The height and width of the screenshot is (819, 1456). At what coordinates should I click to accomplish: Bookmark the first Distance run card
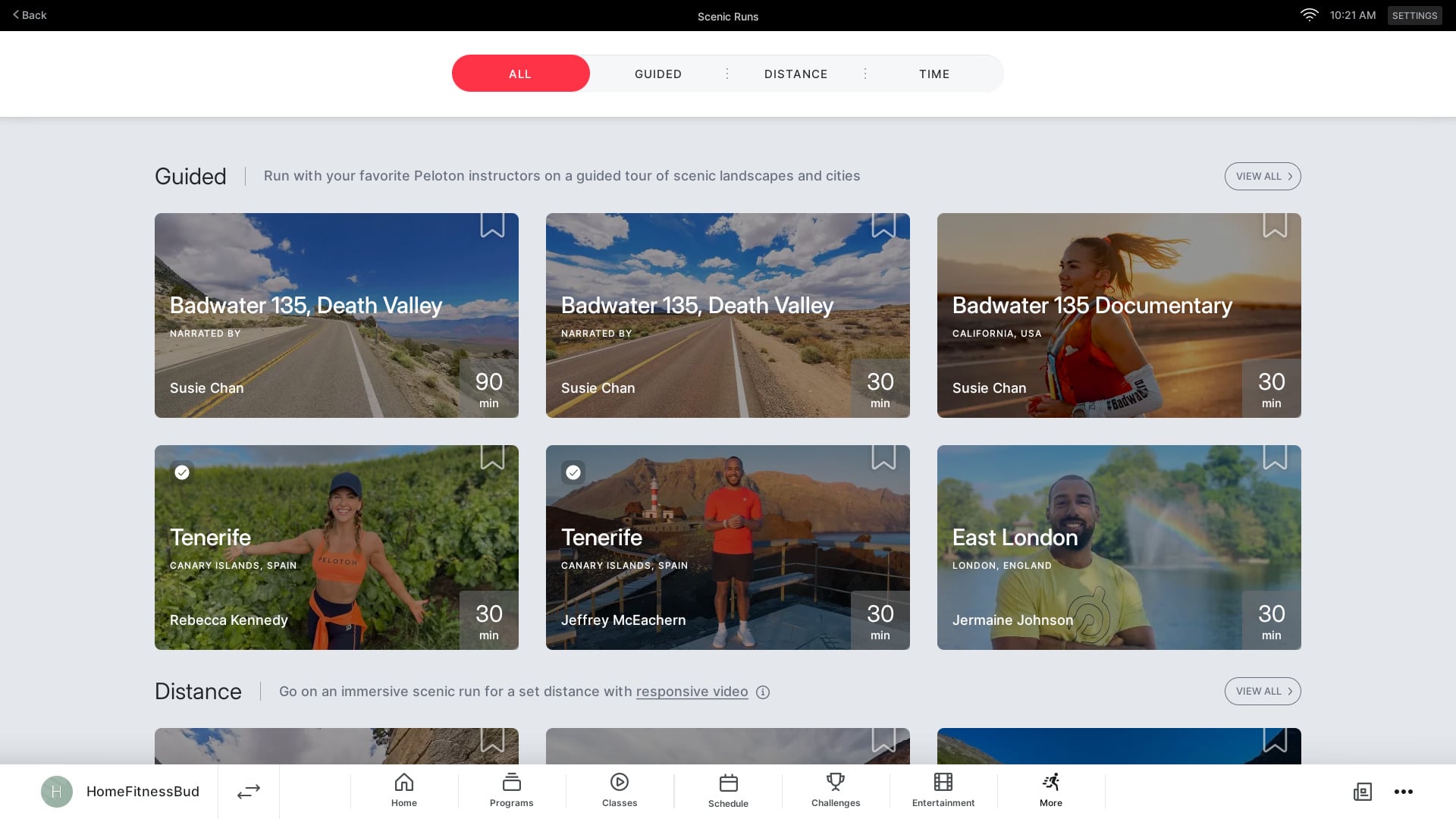[492, 740]
